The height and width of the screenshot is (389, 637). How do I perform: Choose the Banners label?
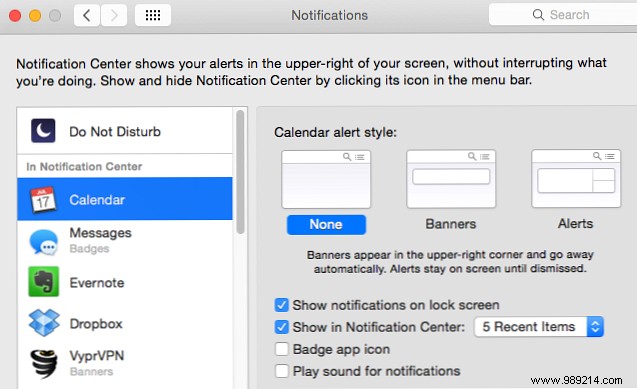pos(451,224)
